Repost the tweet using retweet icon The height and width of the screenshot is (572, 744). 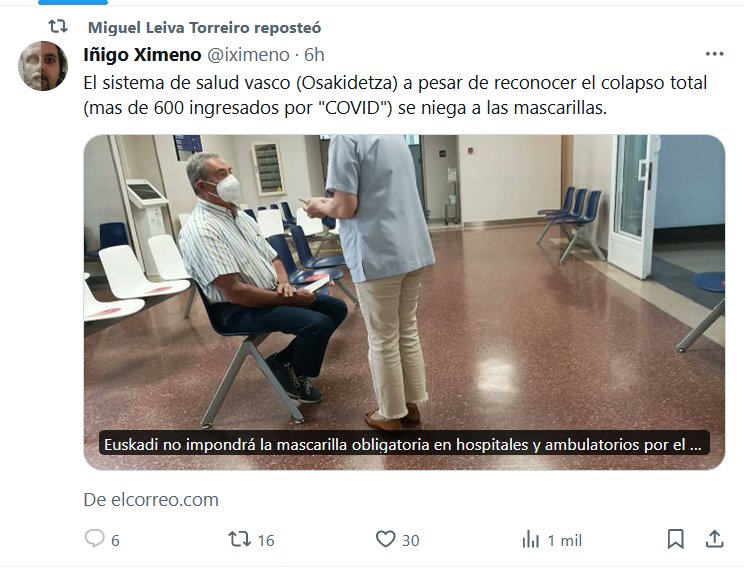click(x=239, y=539)
